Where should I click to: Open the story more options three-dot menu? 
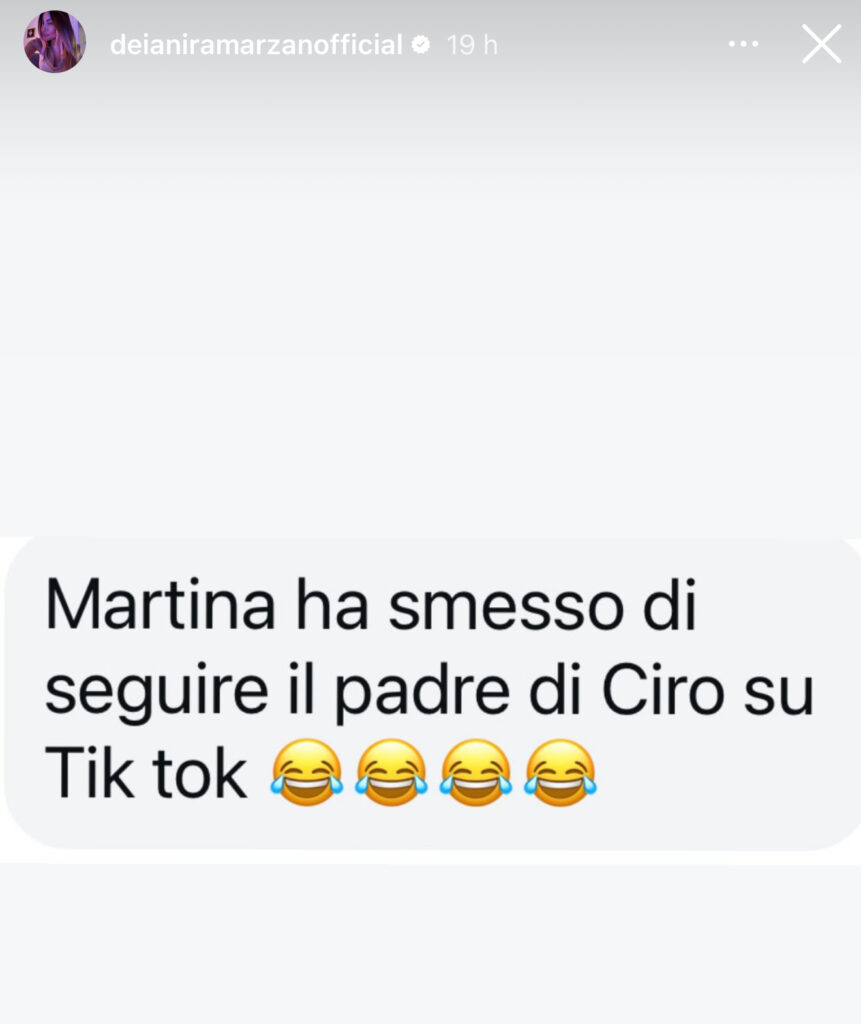pyautogui.click(x=743, y=44)
